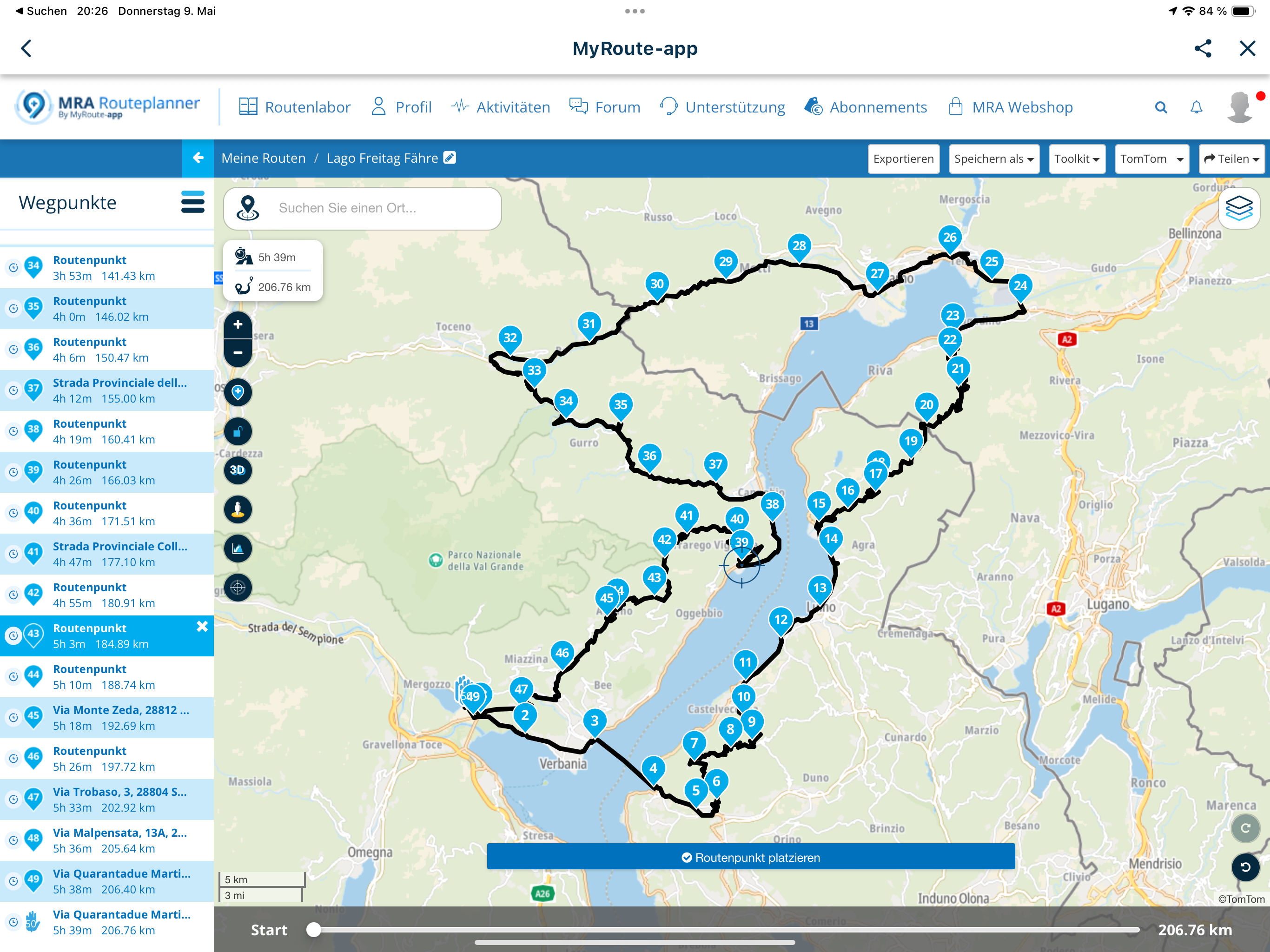Toggle clock icon for waypoint 42
The width and height of the screenshot is (1270, 952).
[x=13, y=595]
